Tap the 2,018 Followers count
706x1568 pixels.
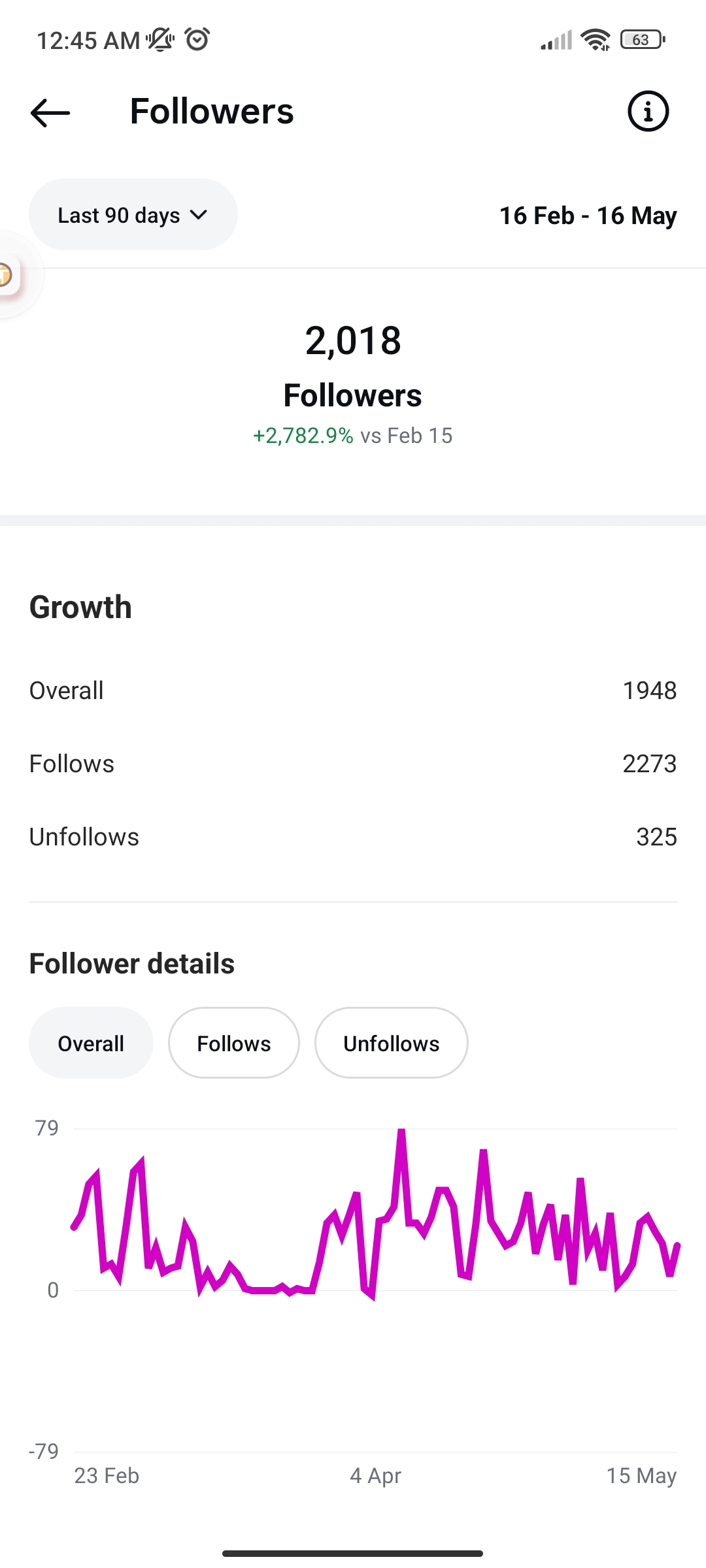point(353,340)
